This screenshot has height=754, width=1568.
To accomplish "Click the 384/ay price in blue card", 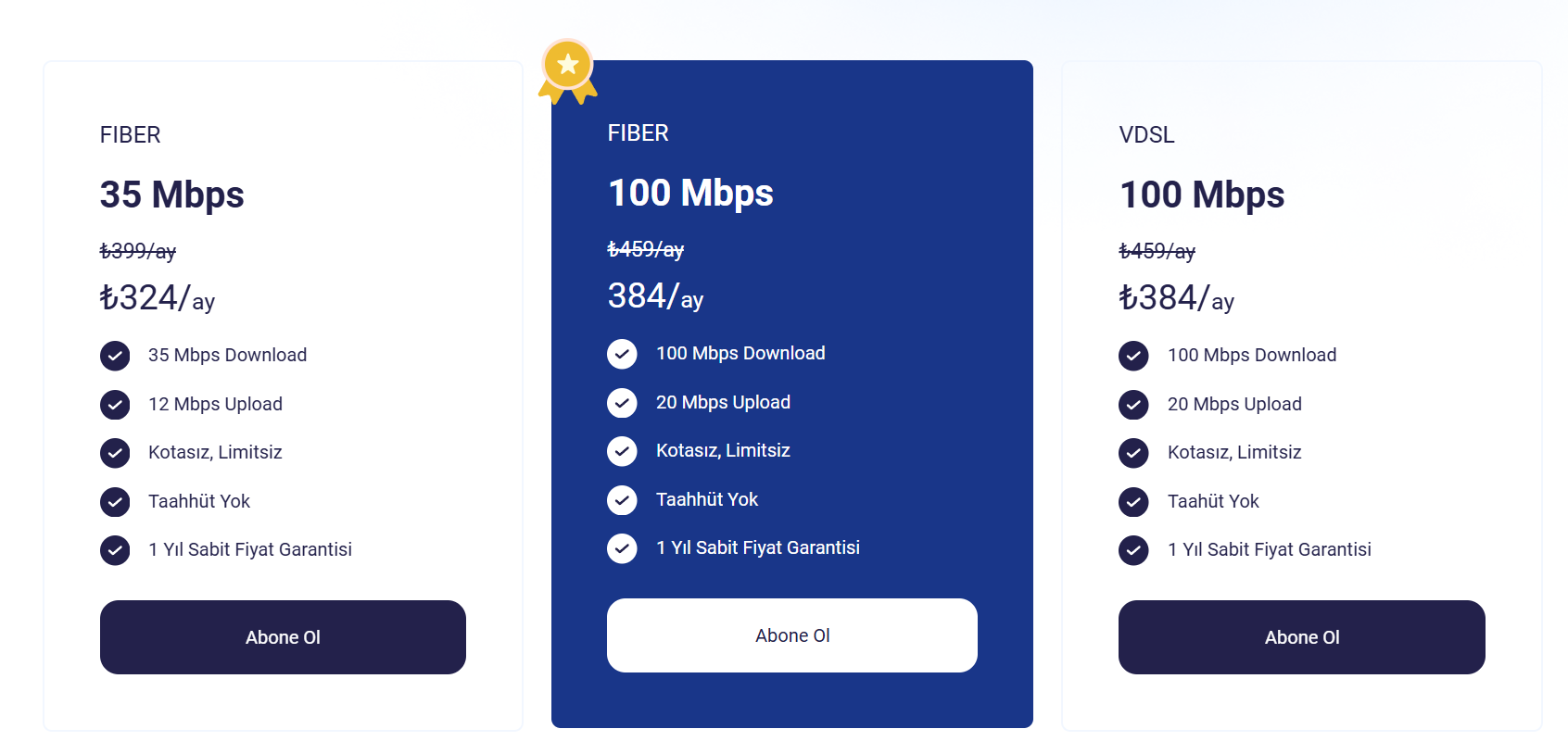I will tap(655, 296).
